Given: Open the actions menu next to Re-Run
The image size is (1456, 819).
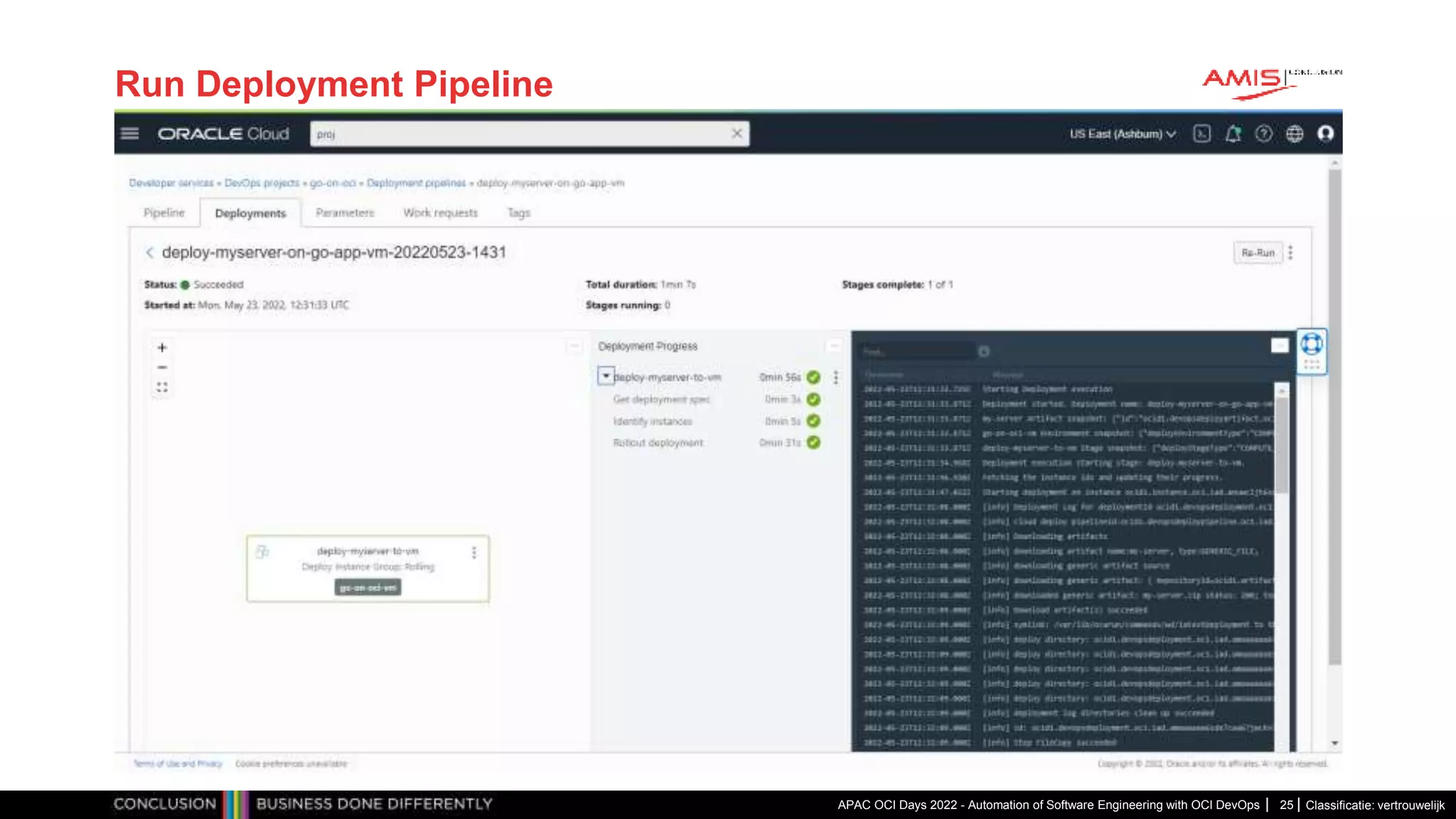Looking at the screenshot, I should 1290,252.
